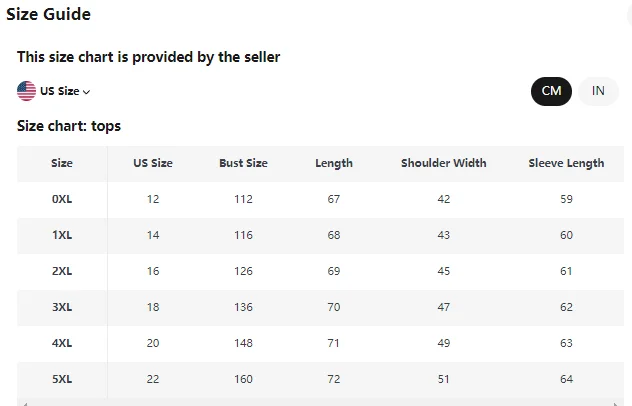Select the 5XL size row label

[62, 379]
